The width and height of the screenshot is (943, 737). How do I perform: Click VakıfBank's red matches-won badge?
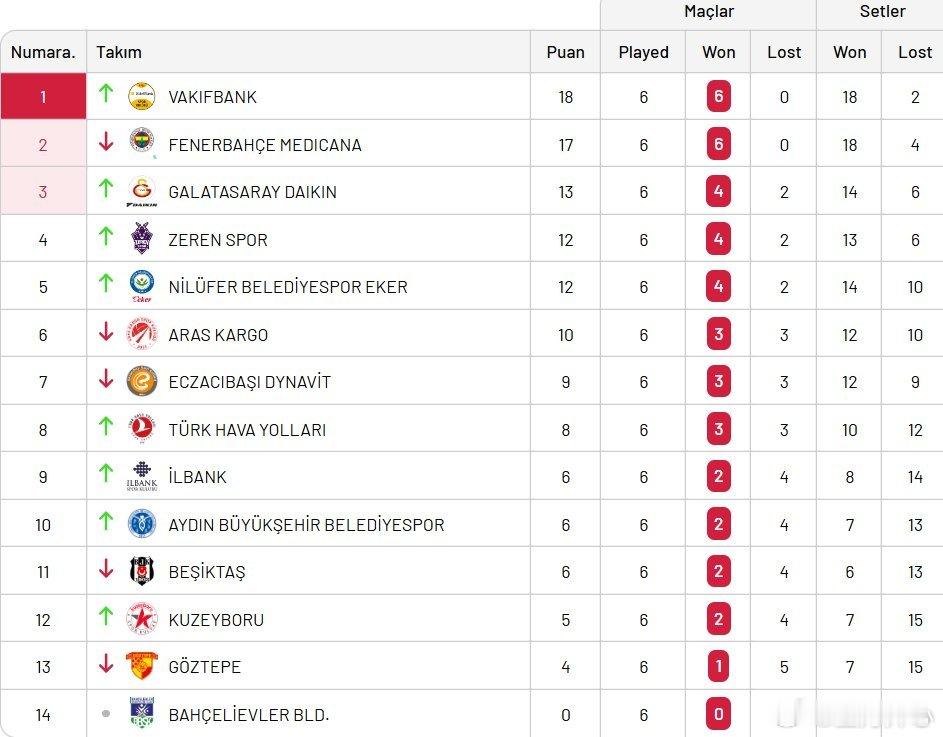pyautogui.click(x=718, y=97)
